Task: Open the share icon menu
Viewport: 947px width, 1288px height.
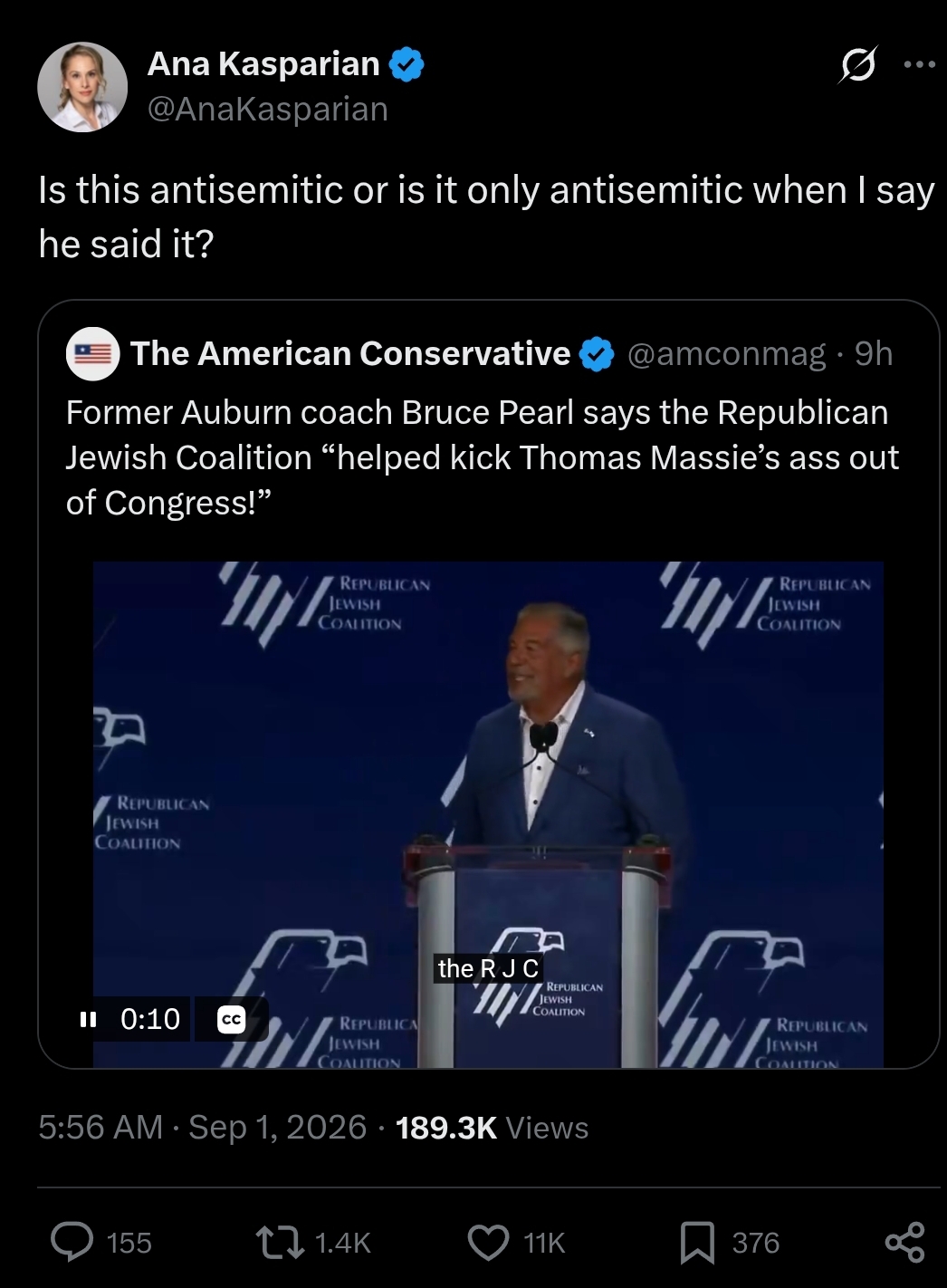Action: pos(904,1243)
